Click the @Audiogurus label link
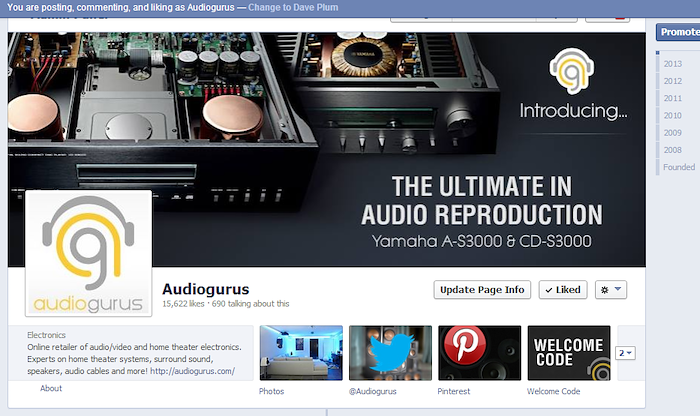This screenshot has height=416, width=700. point(373,391)
